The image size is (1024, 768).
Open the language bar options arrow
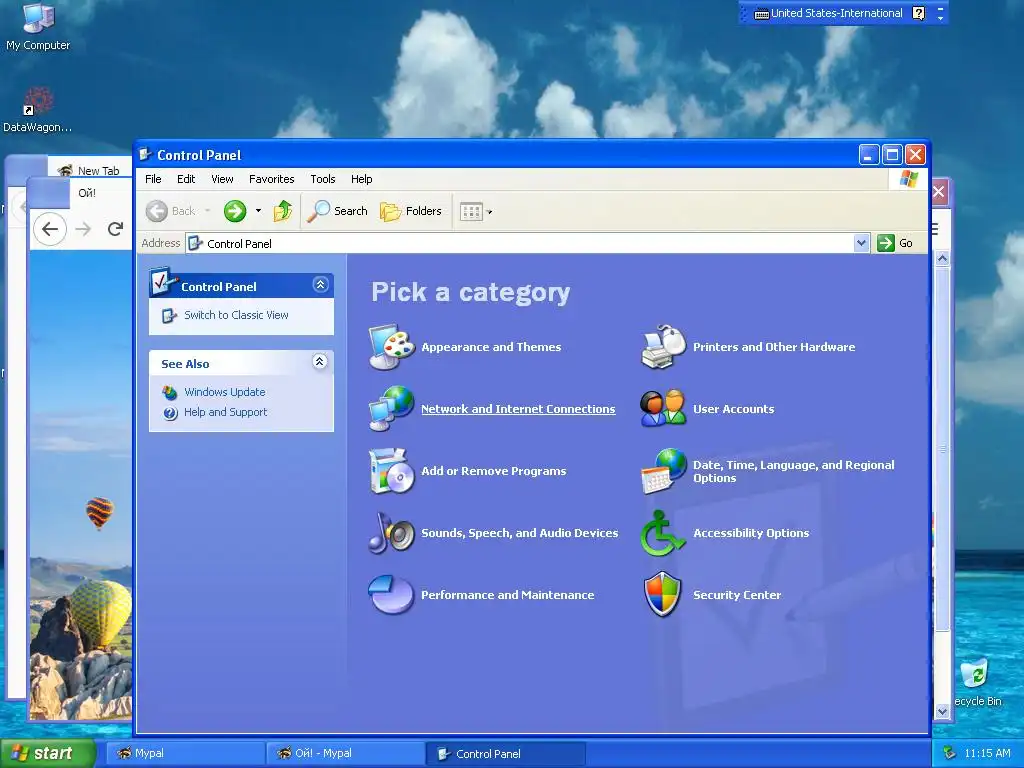tap(940, 18)
